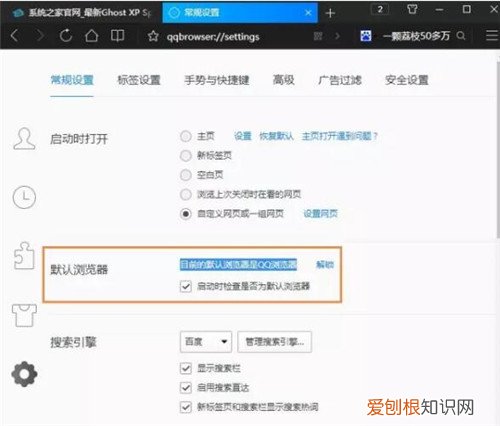Click the 搜索引擎 section label
Viewport: 500px width, 426px height.
click(73, 342)
